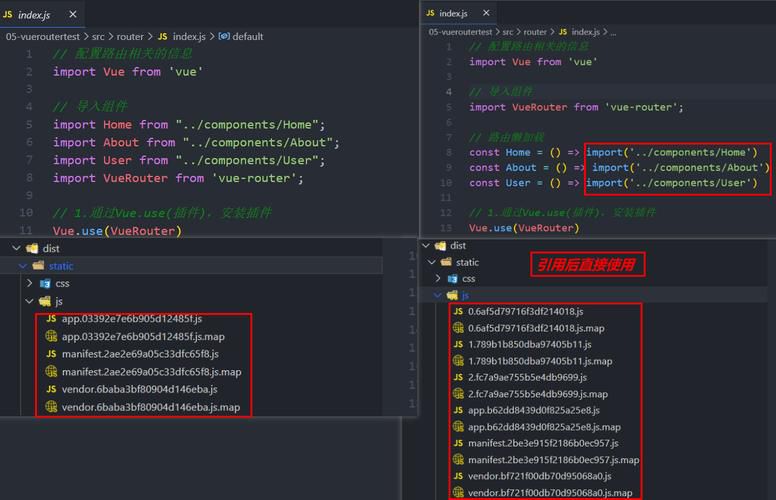The width and height of the screenshot is (776, 500).
Task: Open manifest.2ae2e69a05c33dfc65f8.js.map file
Action: (151, 372)
